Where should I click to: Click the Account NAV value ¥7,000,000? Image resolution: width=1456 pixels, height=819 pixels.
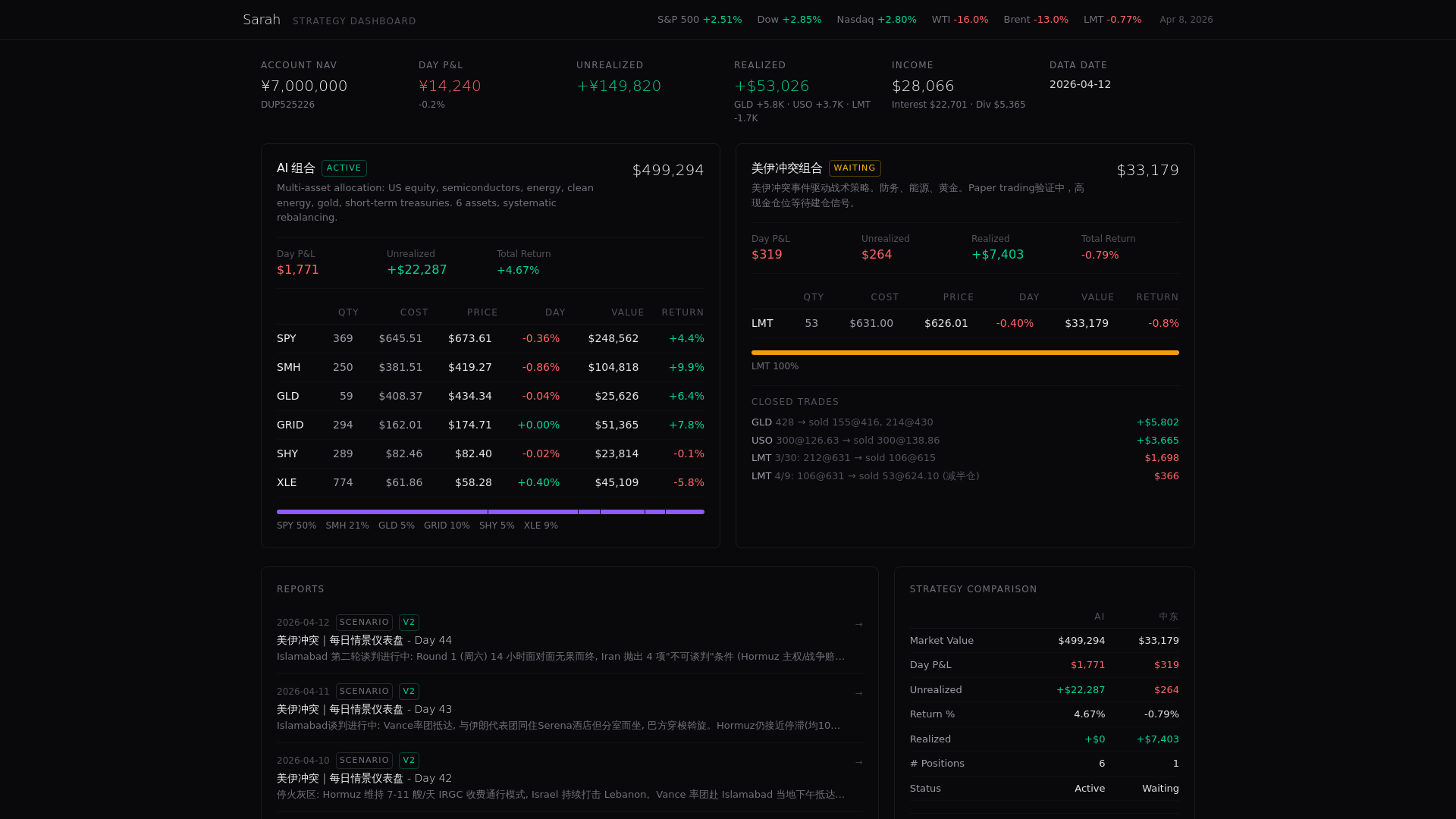304,86
